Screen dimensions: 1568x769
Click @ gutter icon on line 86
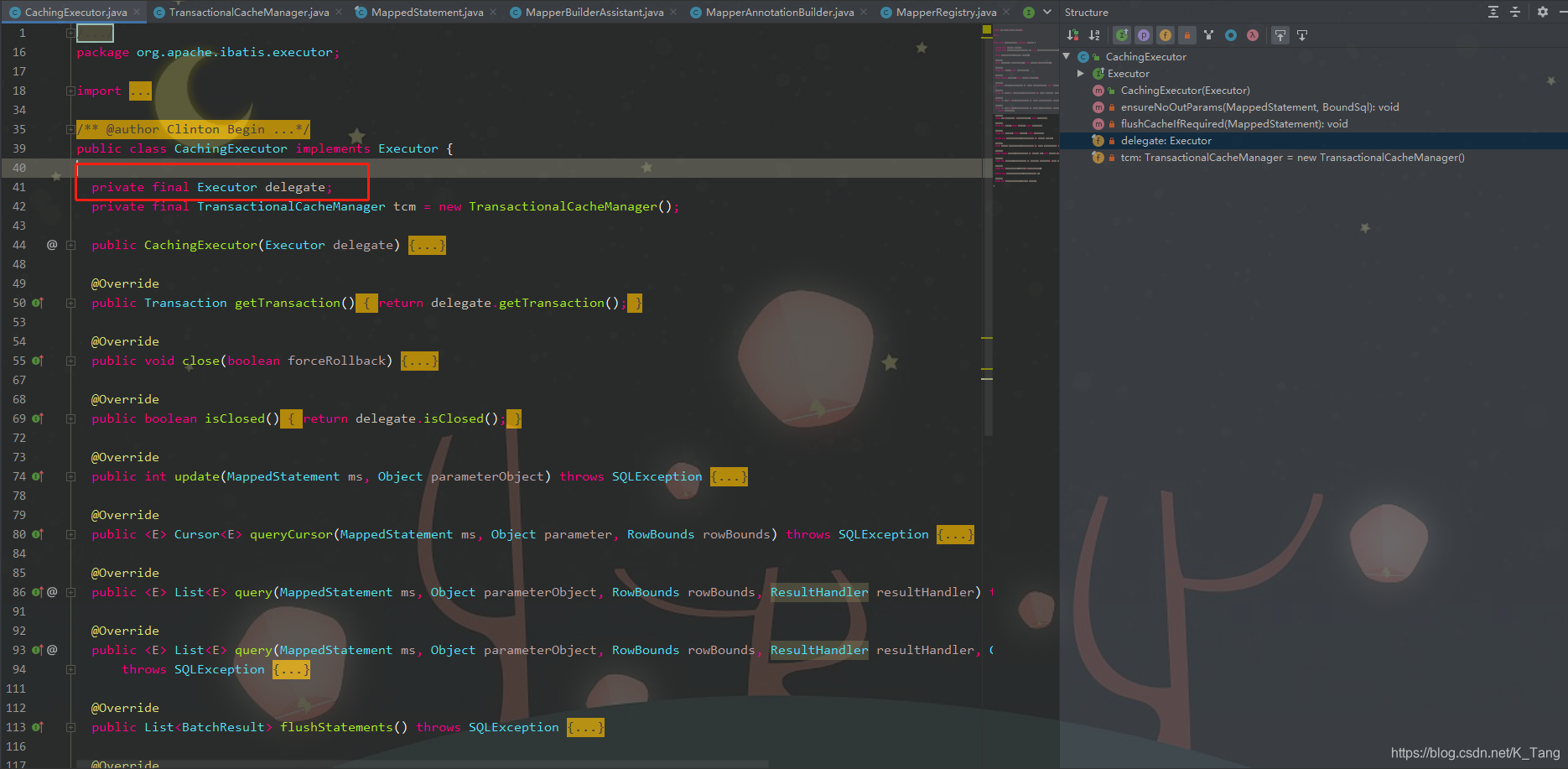[x=52, y=592]
